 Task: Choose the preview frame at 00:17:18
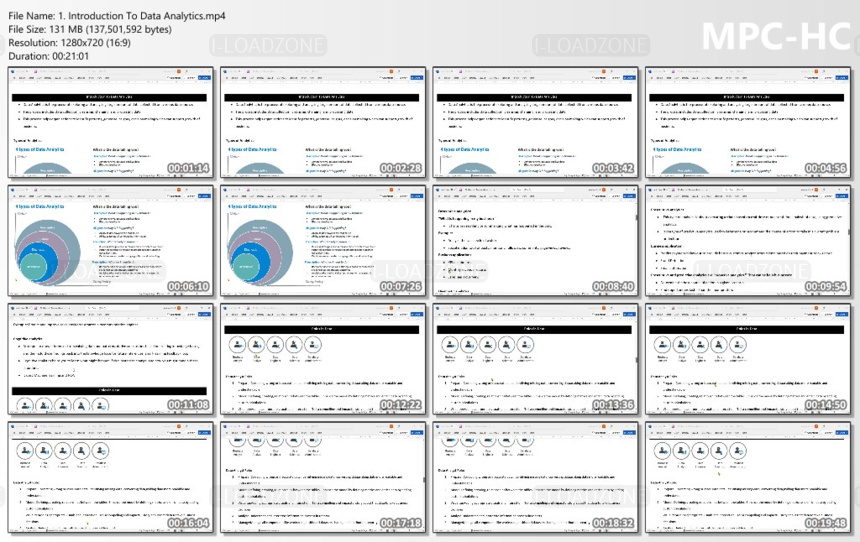323,478
